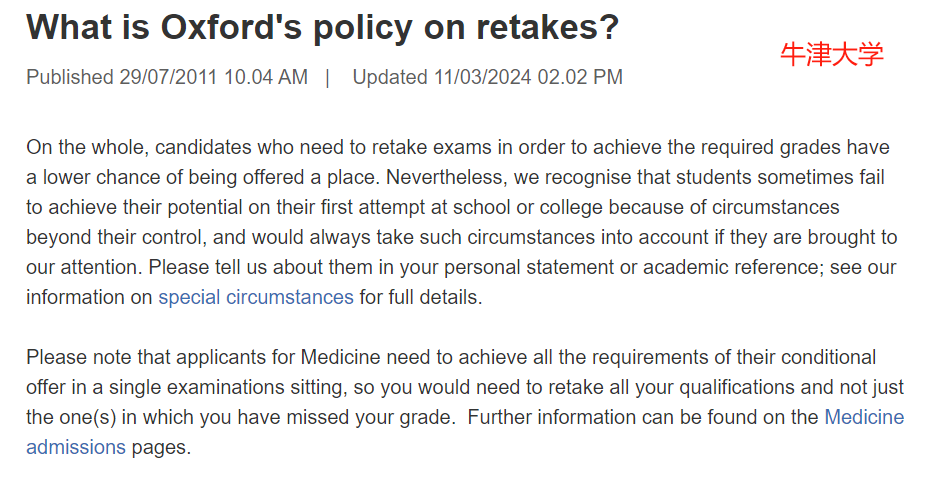Click the "What is Oxford's policy on retakes?" heading
Viewport: 927px width, 482px height.
322,27
